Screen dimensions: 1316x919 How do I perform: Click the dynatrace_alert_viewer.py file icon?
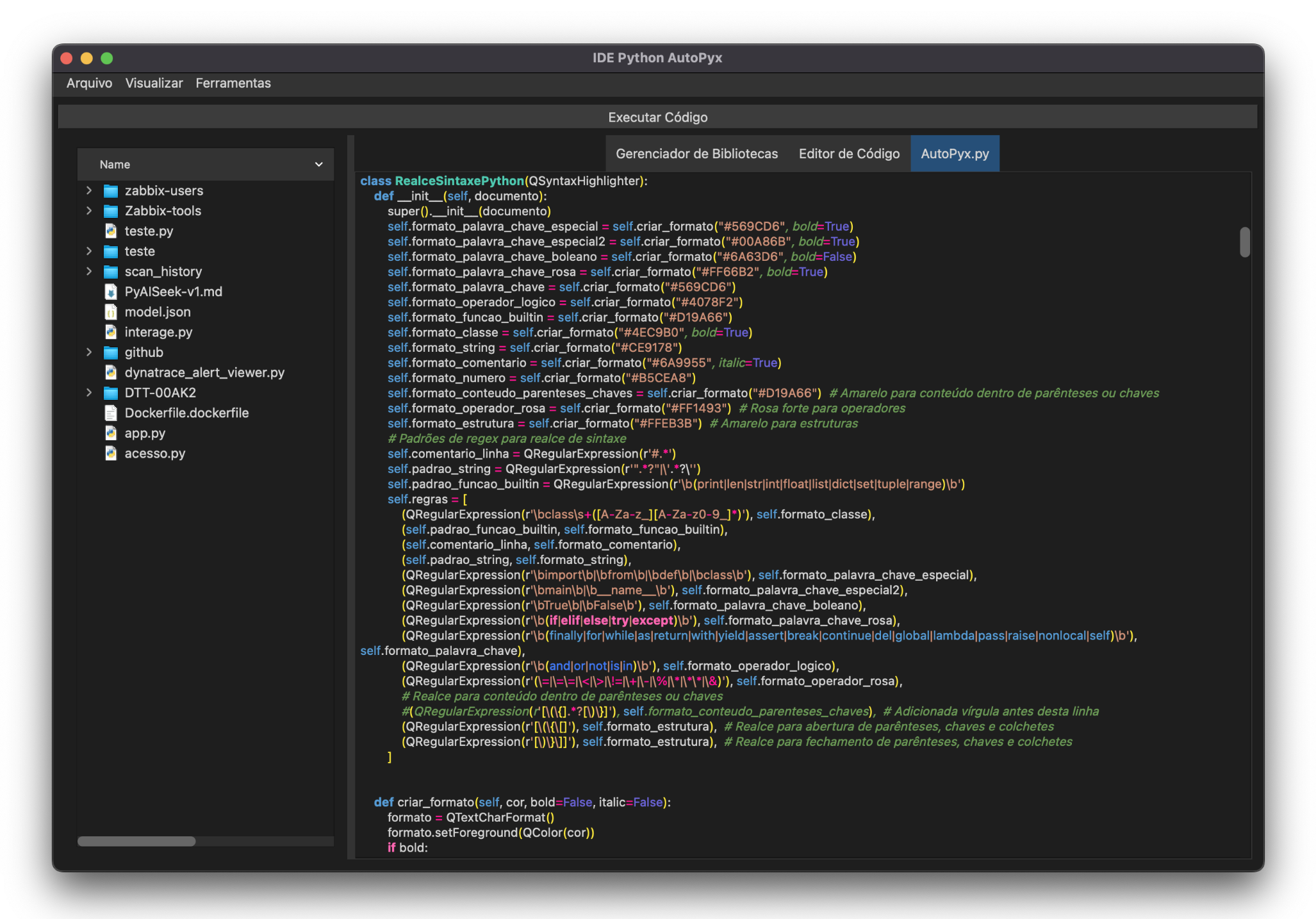click(x=111, y=372)
